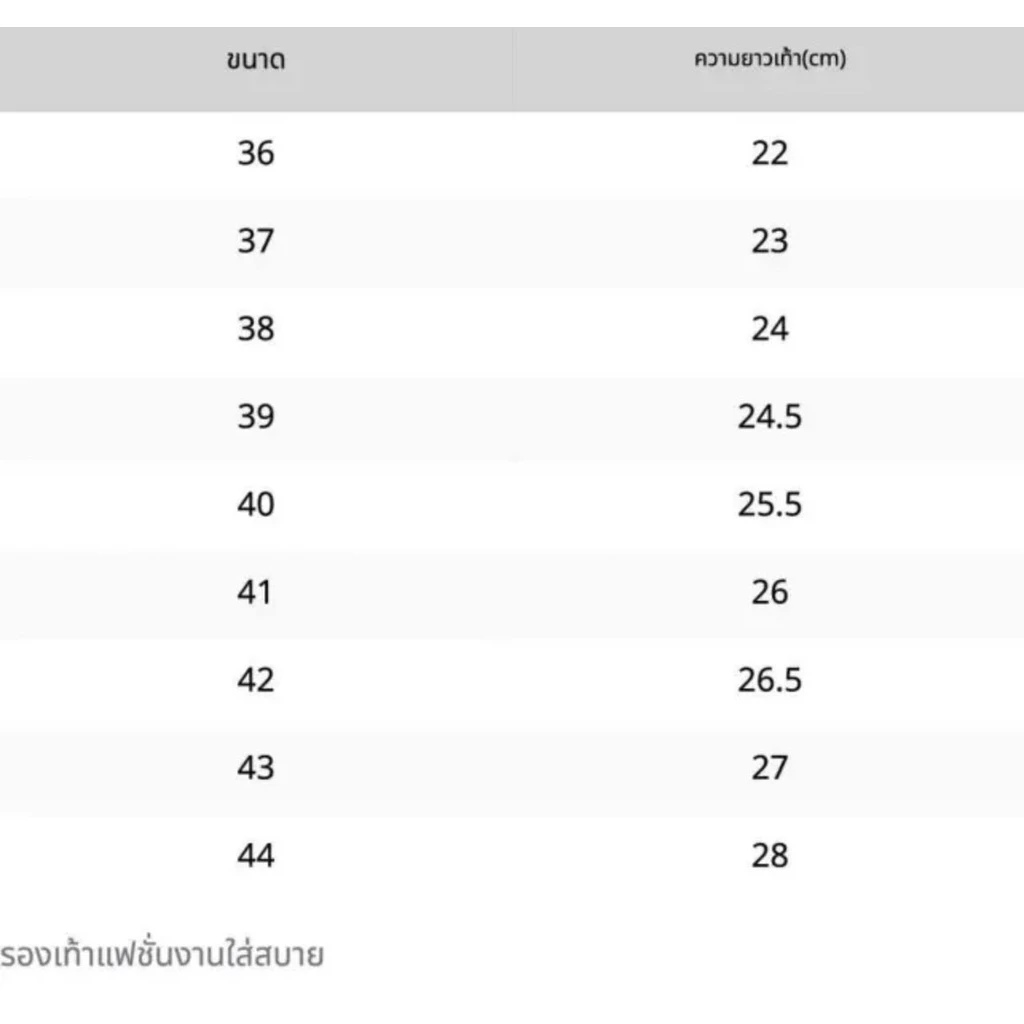Screen dimensions: 1024x1024
Task: Click the foot length value 26
Action: coord(770,592)
